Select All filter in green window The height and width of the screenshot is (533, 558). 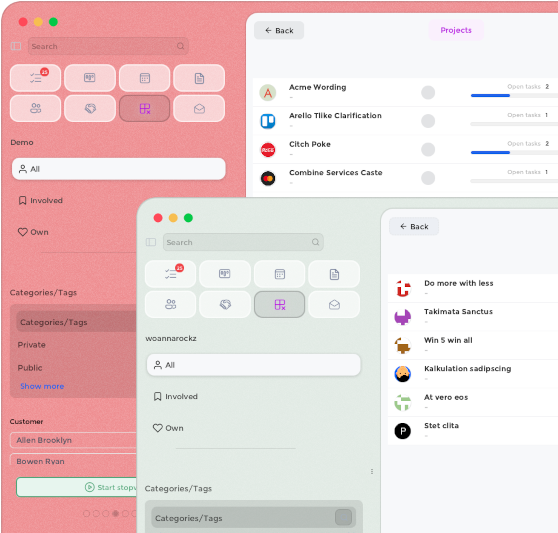253,365
